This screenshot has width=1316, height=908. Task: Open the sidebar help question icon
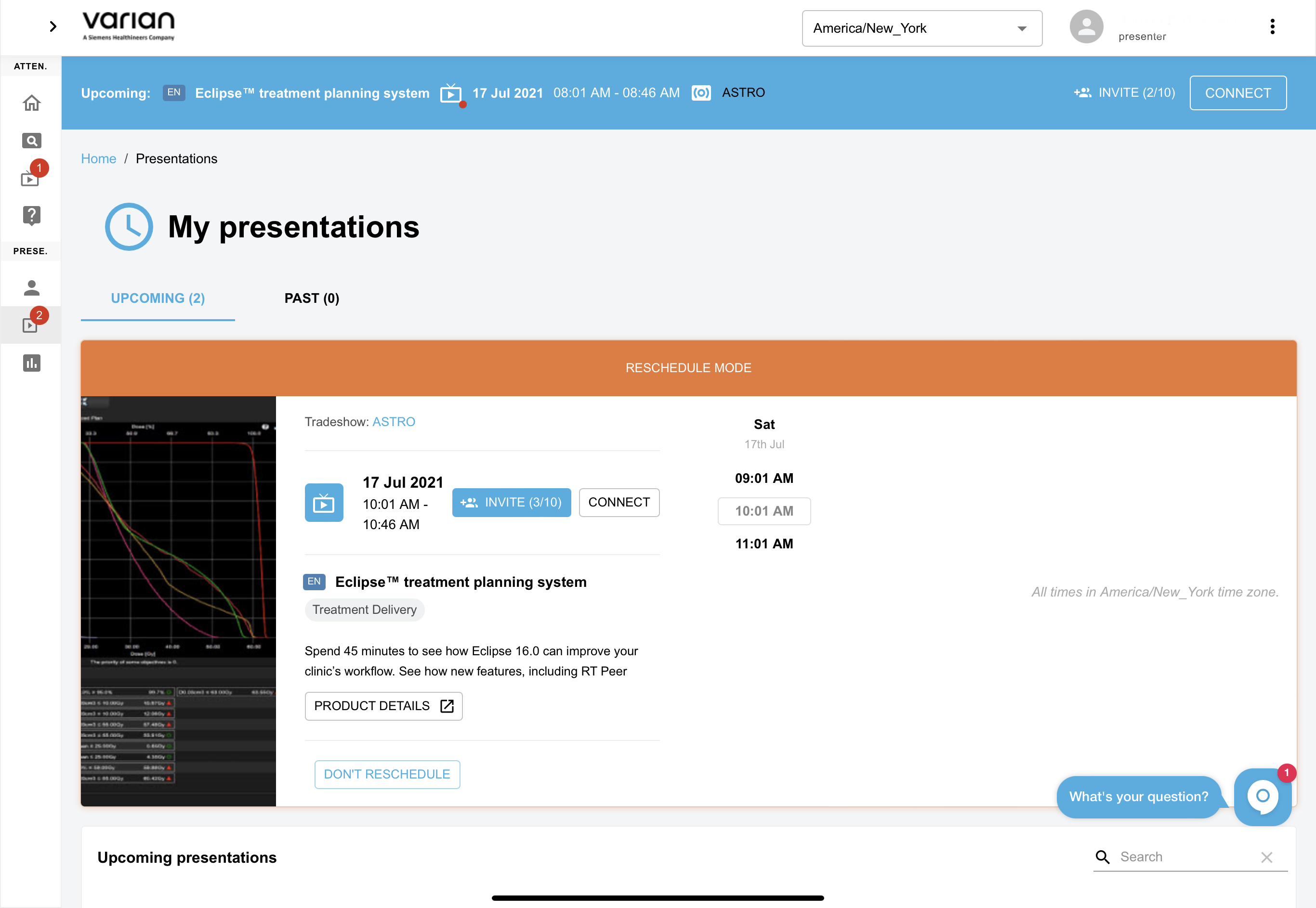[x=31, y=216]
